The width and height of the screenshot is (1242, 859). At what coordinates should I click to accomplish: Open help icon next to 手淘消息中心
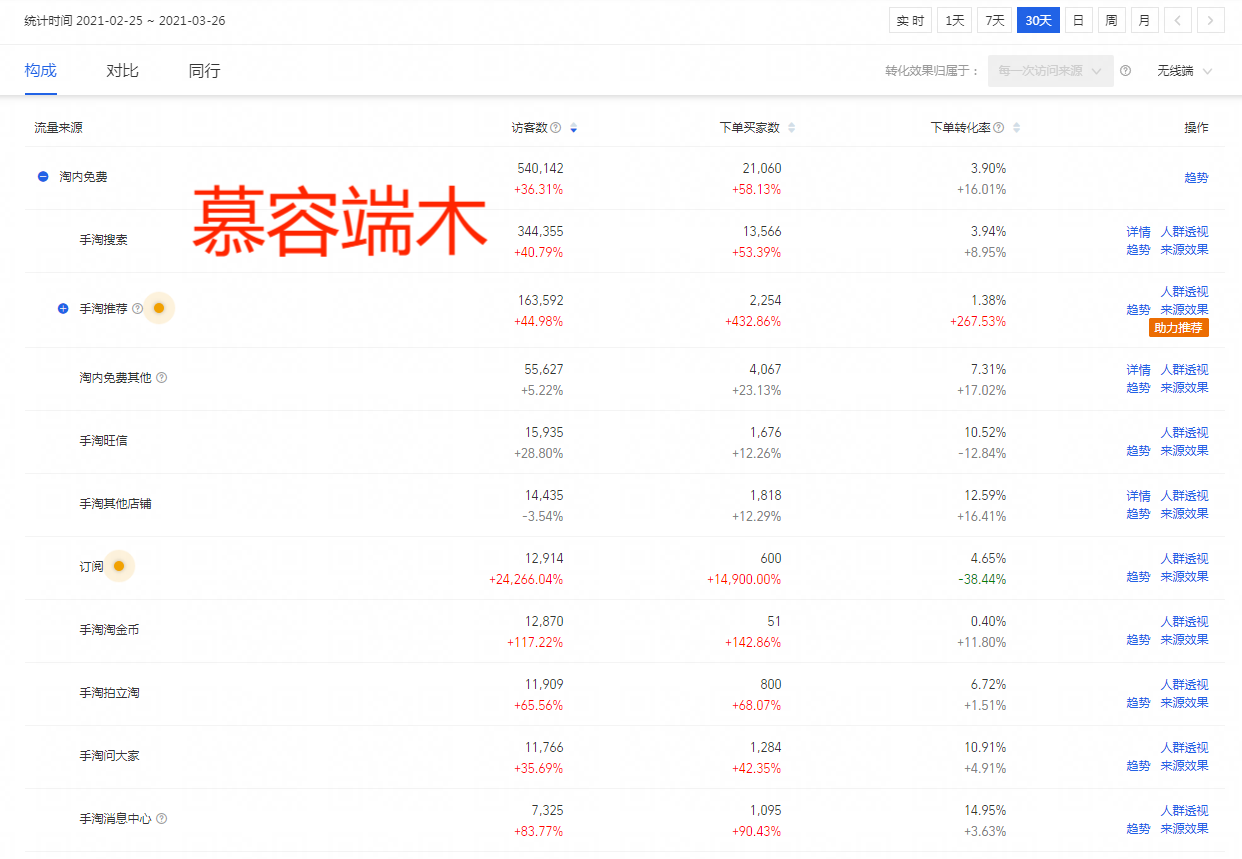(162, 819)
